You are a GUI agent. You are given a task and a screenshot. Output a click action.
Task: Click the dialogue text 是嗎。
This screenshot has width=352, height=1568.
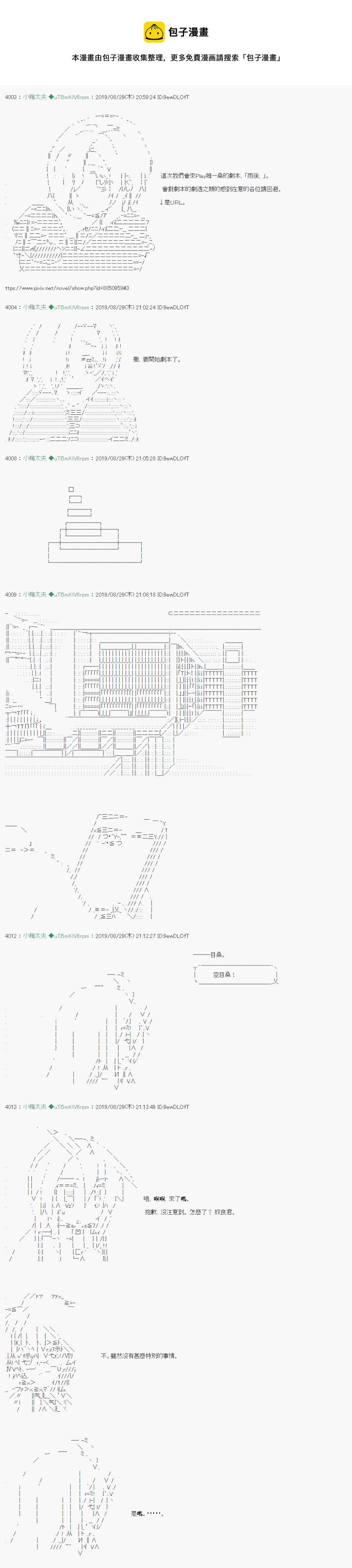point(147,1513)
